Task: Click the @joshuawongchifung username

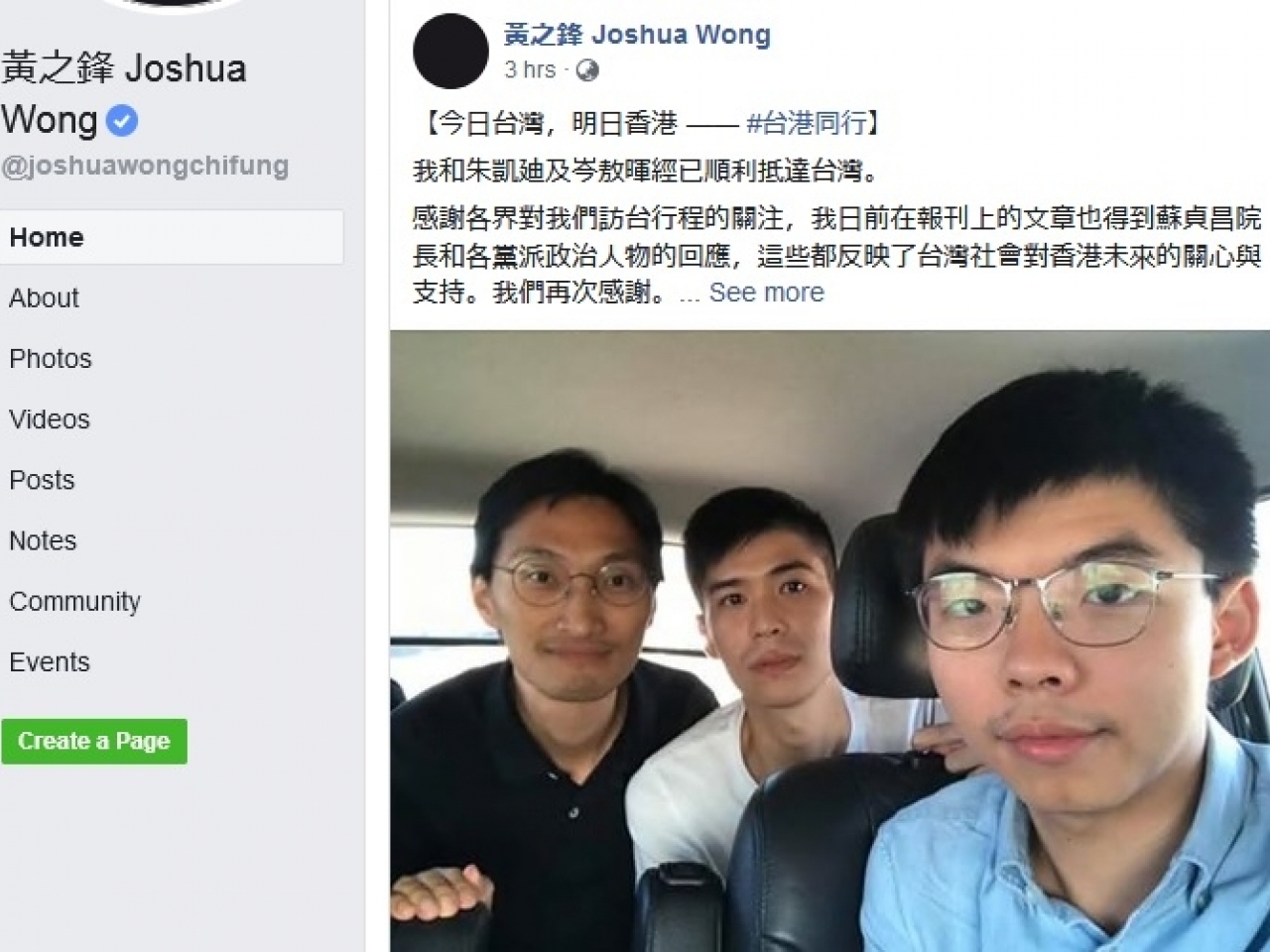Action: [x=145, y=166]
